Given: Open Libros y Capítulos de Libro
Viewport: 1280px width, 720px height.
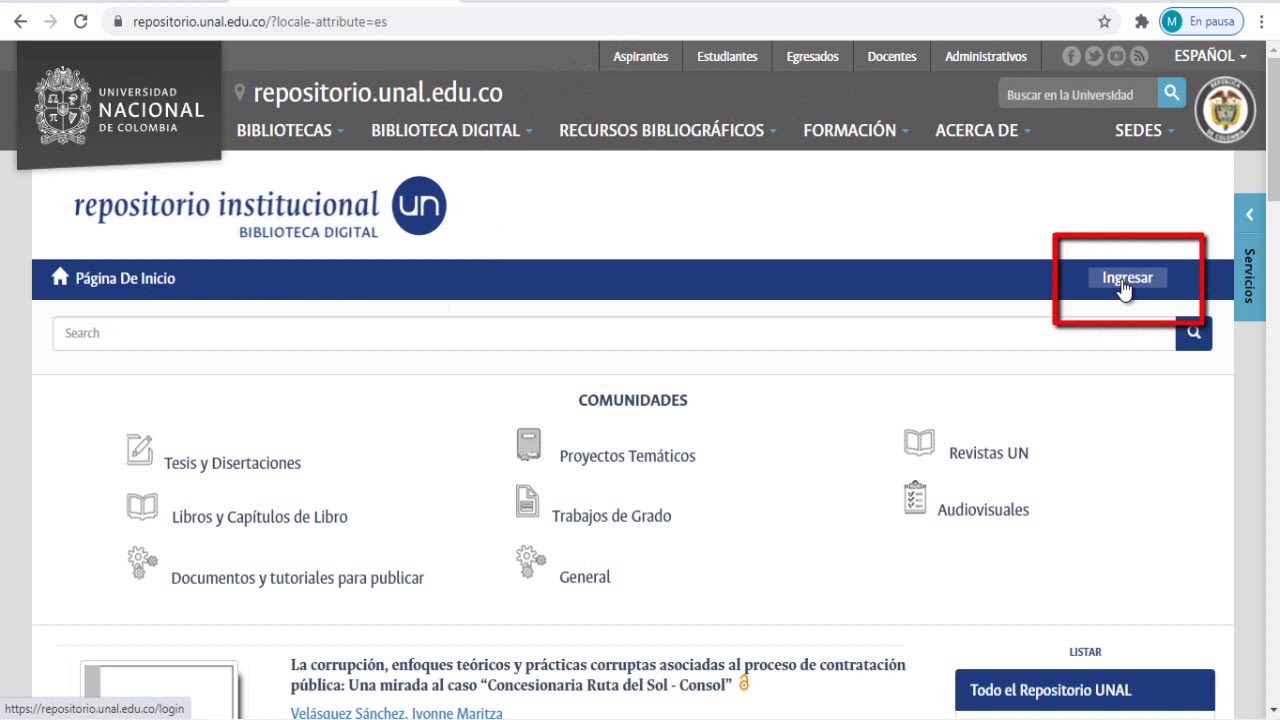Looking at the screenshot, I should 260,517.
